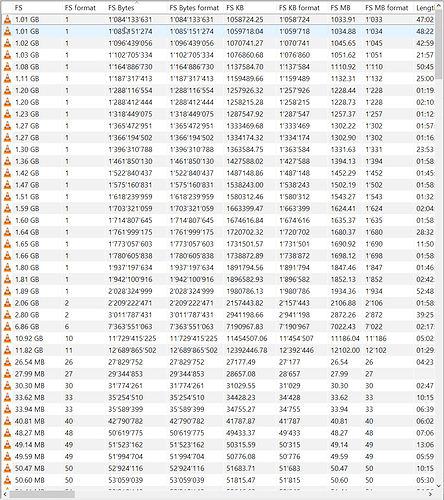Click VLC icon of 1.59 GB row
Viewport: 444px width, 500px height.
point(7,209)
